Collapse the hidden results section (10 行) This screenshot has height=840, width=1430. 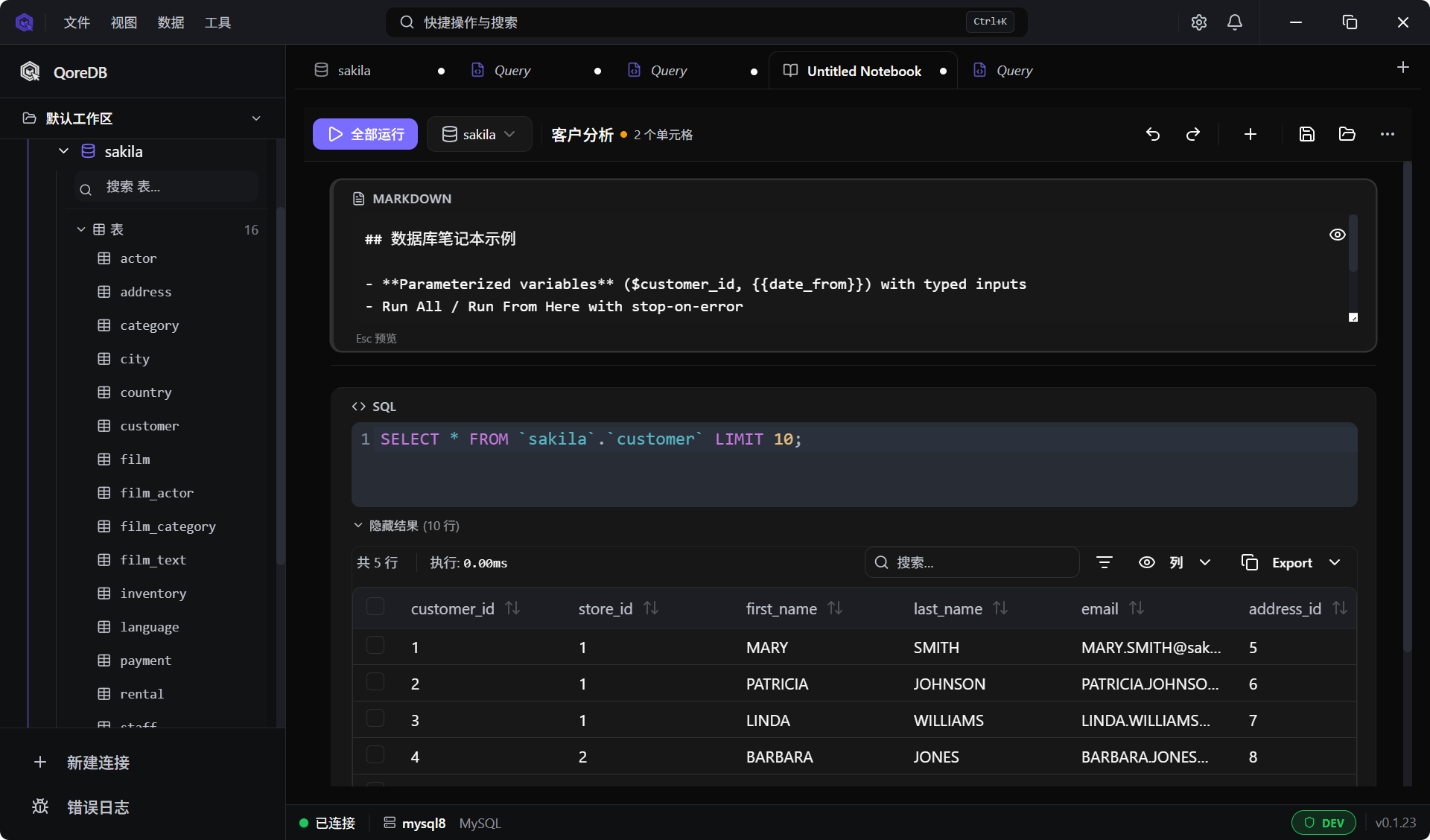click(406, 526)
